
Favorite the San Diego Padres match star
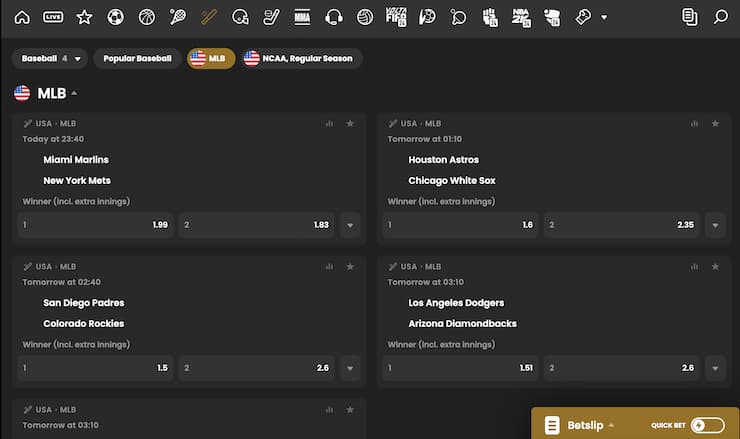pyautogui.click(x=350, y=267)
